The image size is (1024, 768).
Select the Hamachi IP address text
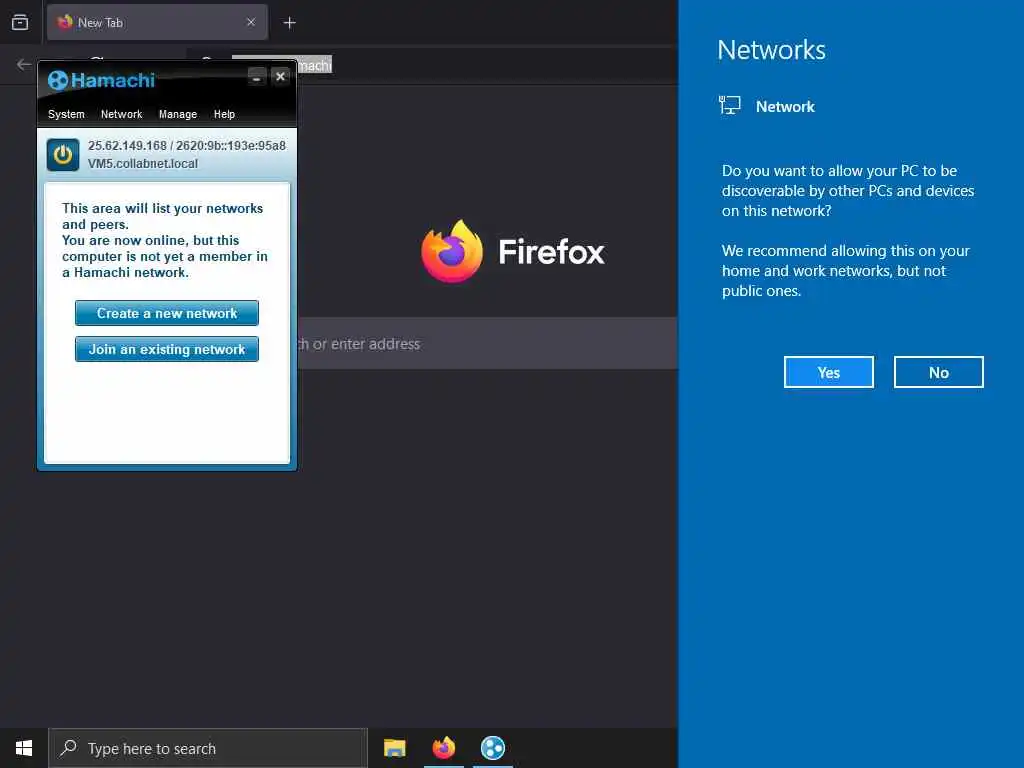click(x=187, y=146)
